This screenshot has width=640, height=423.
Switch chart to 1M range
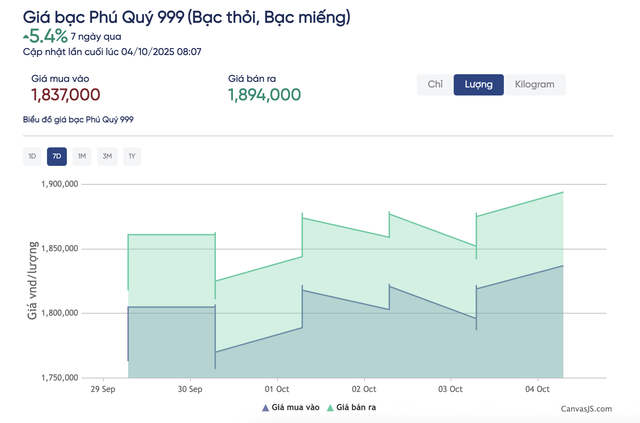coord(82,156)
